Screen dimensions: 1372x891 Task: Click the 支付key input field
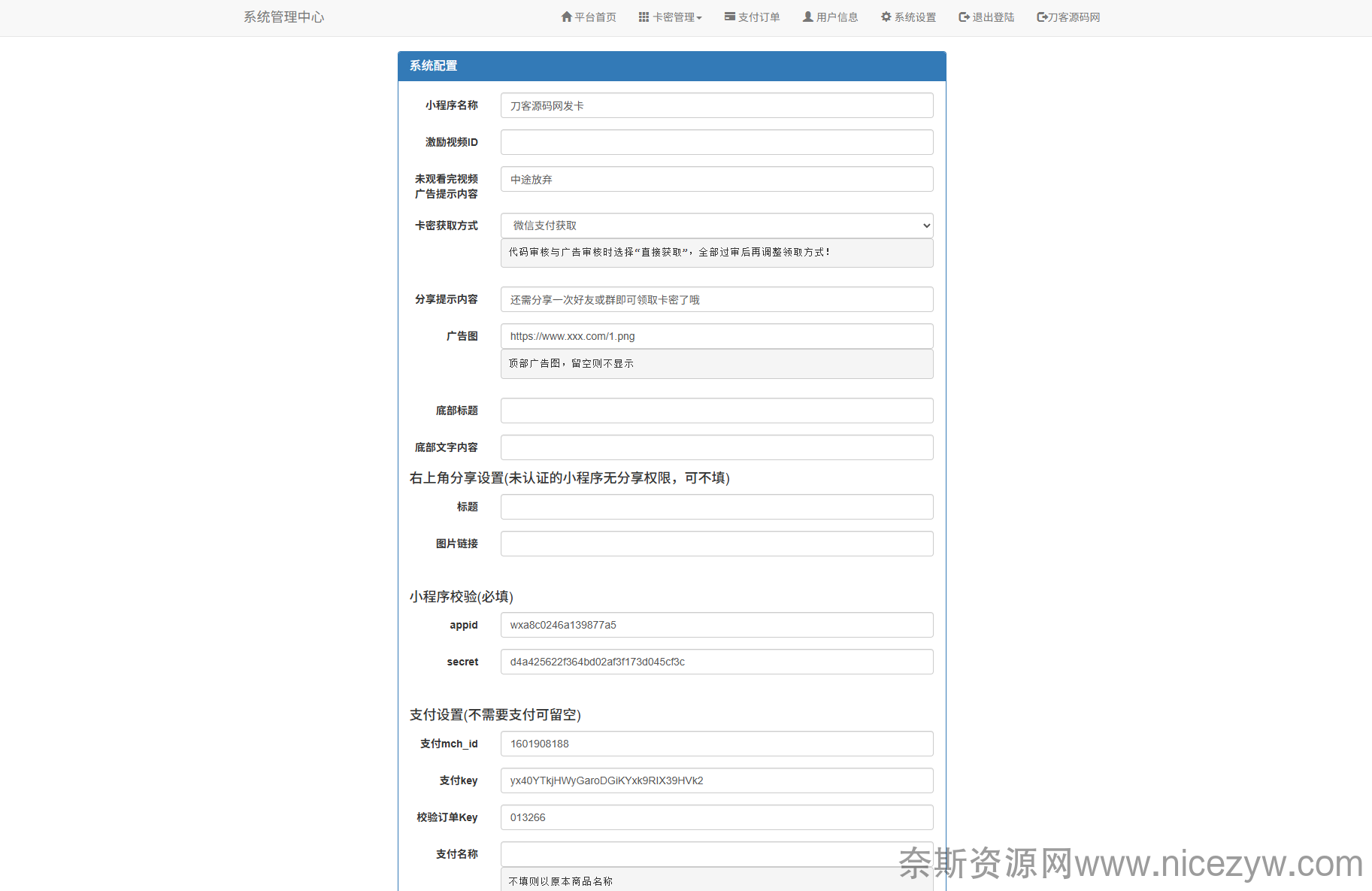pos(716,780)
